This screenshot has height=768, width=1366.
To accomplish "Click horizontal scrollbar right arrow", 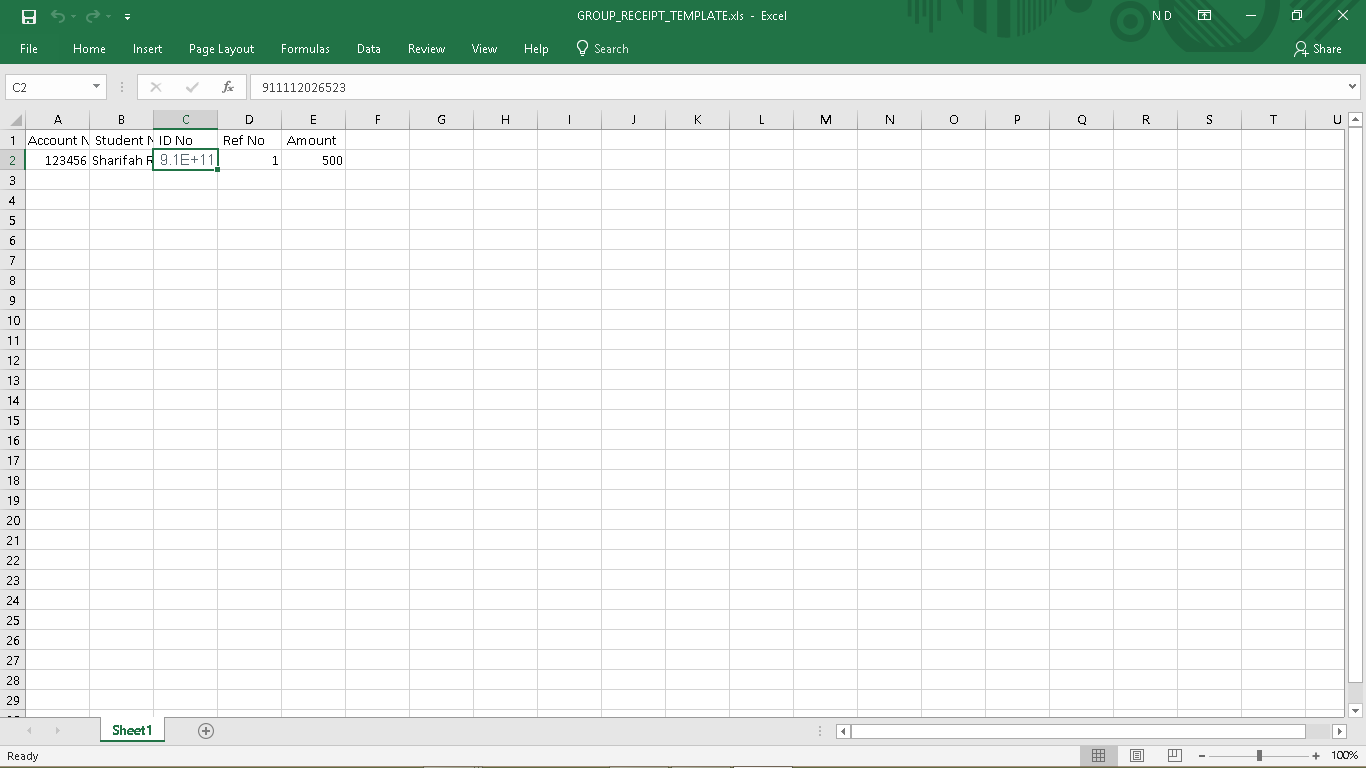I will pyautogui.click(x=1339, y=731).
